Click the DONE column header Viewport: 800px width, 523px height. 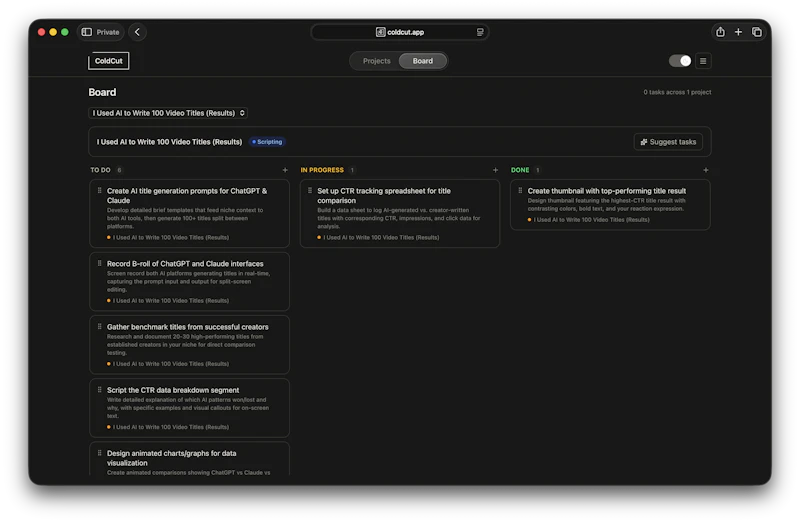[520, 170]
